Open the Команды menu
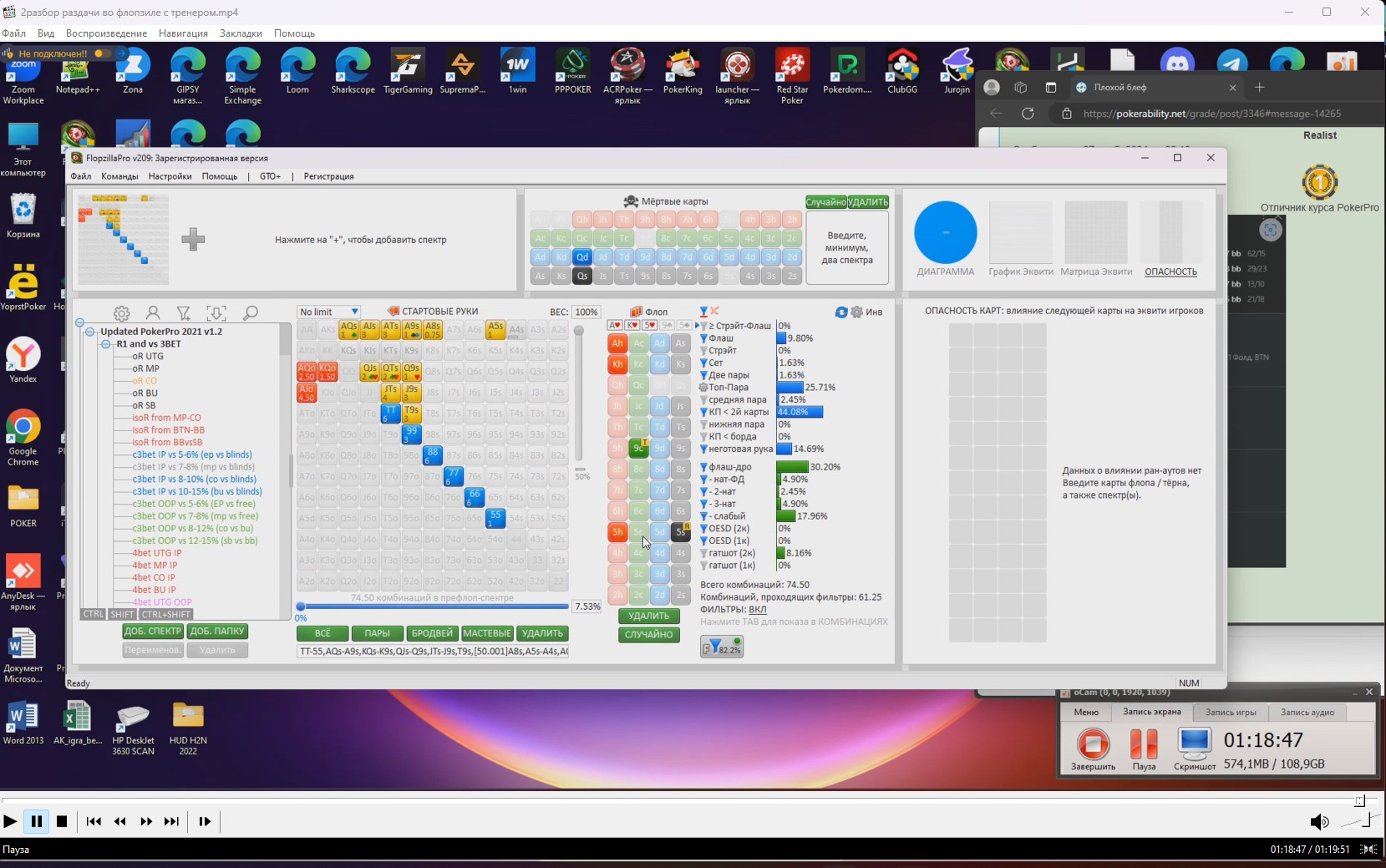The width and height of the screenshot is (1386, 868). point(119,176)
